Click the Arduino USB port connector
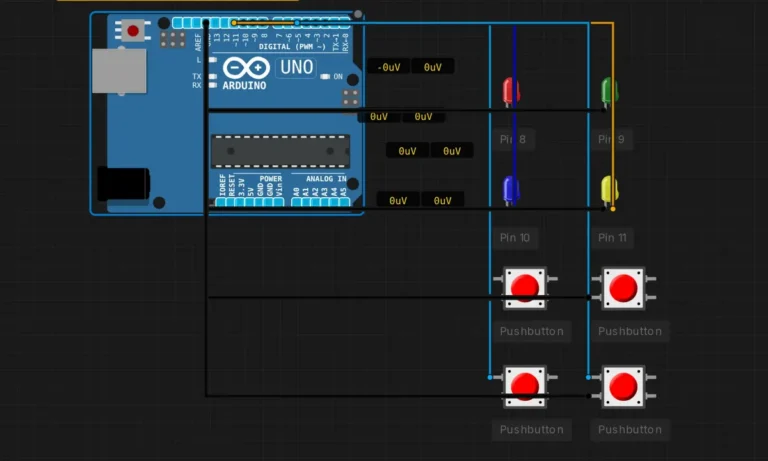Screen dimensions: 768x461 click(x=119, y=71)
